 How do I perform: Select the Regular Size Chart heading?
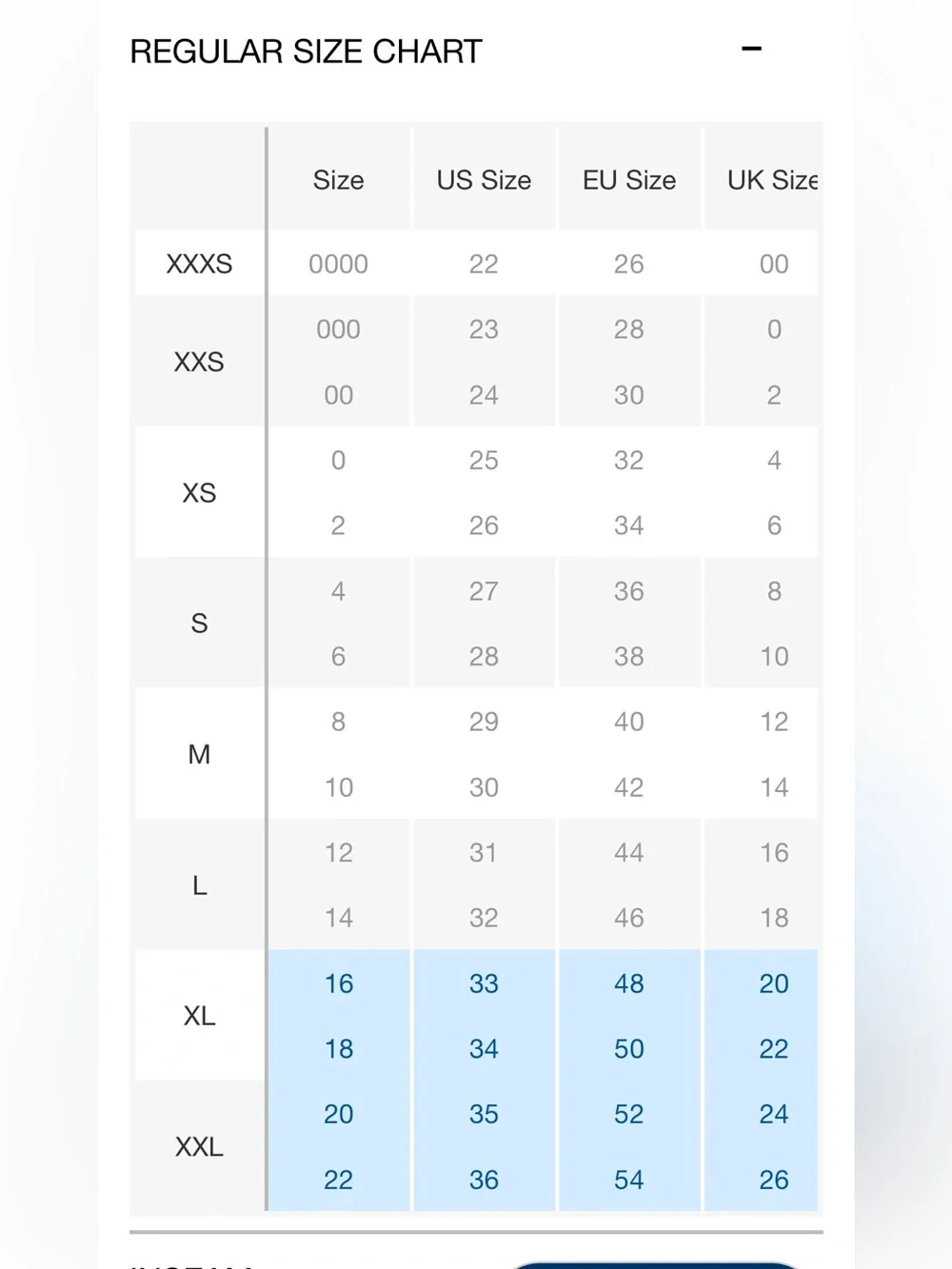306,51
